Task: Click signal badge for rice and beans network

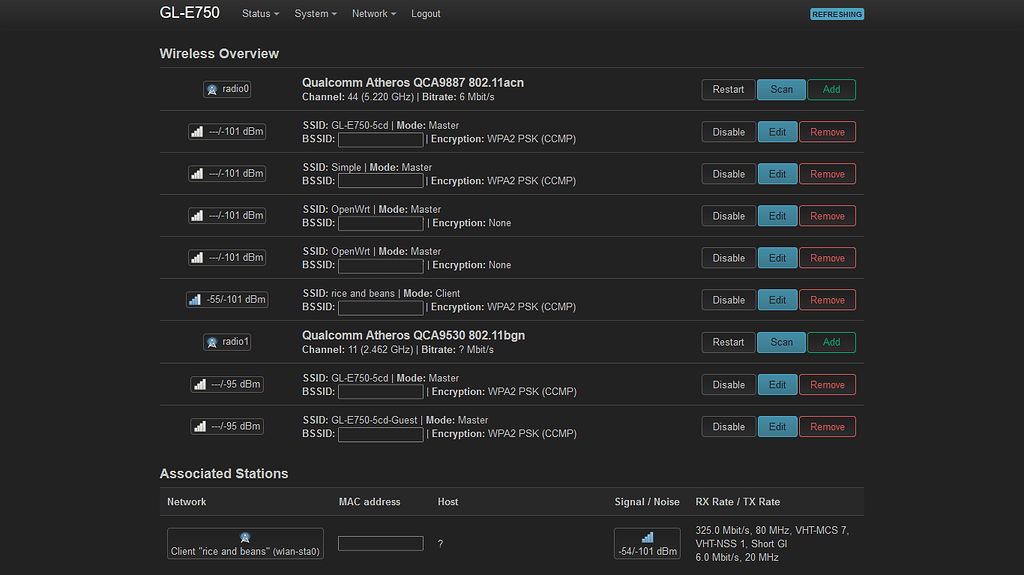Action: click(227, 299)
